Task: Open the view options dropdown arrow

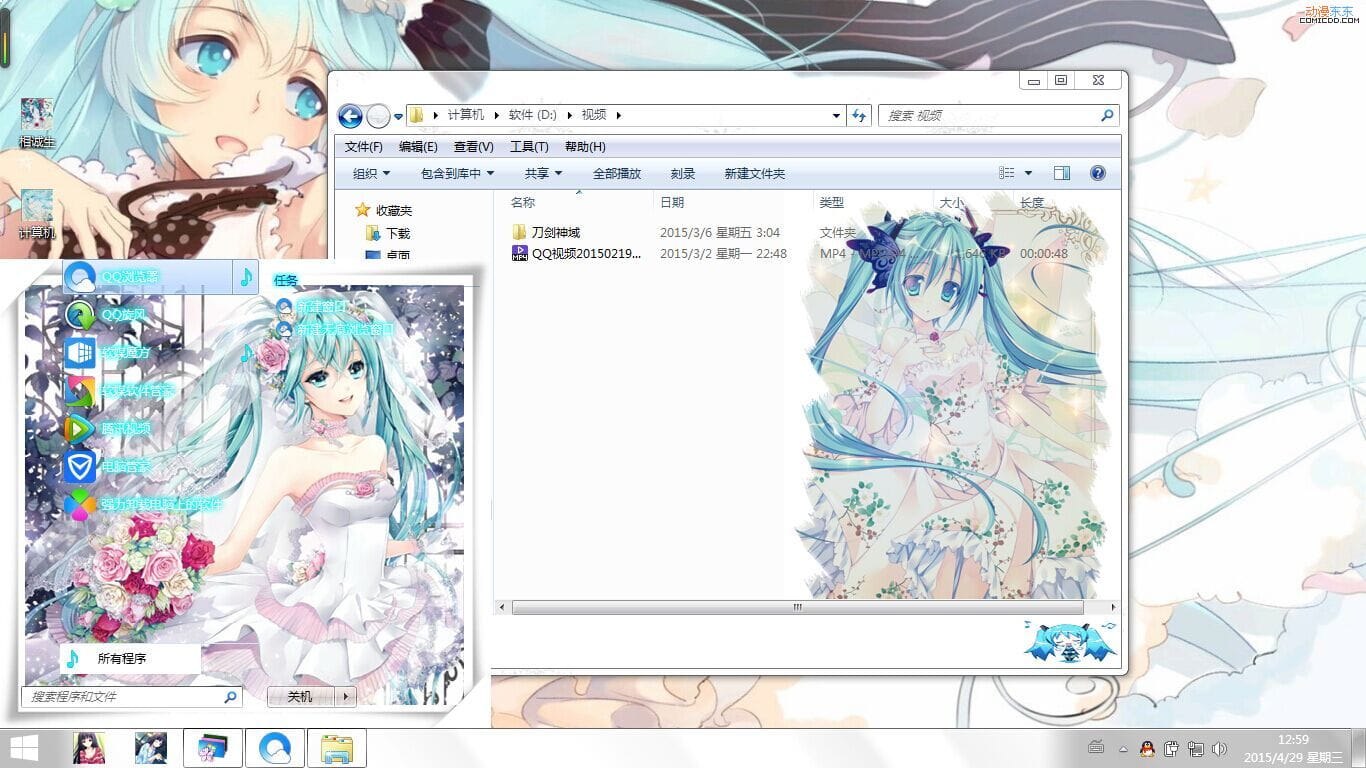Action: pos(1028,174)
